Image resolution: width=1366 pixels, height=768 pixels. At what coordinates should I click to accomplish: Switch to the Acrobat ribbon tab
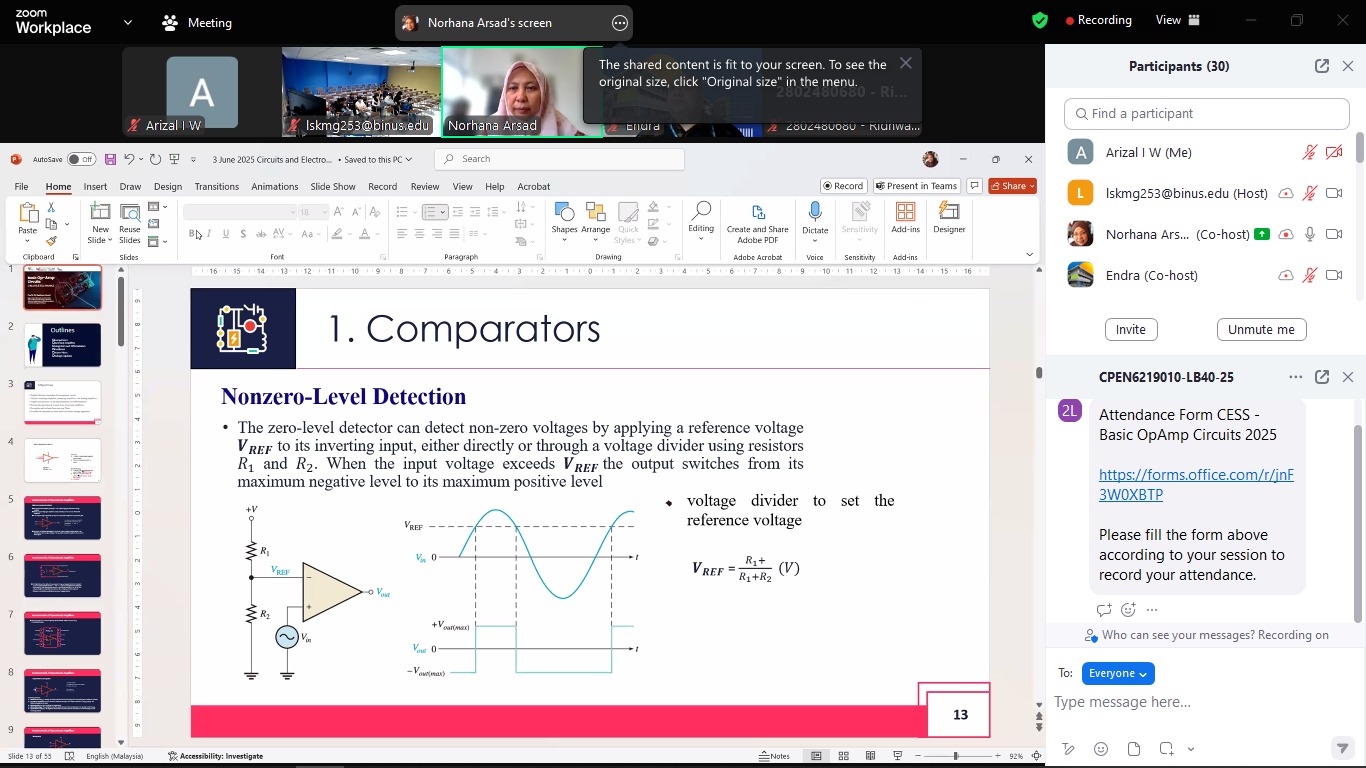[534, 186]
